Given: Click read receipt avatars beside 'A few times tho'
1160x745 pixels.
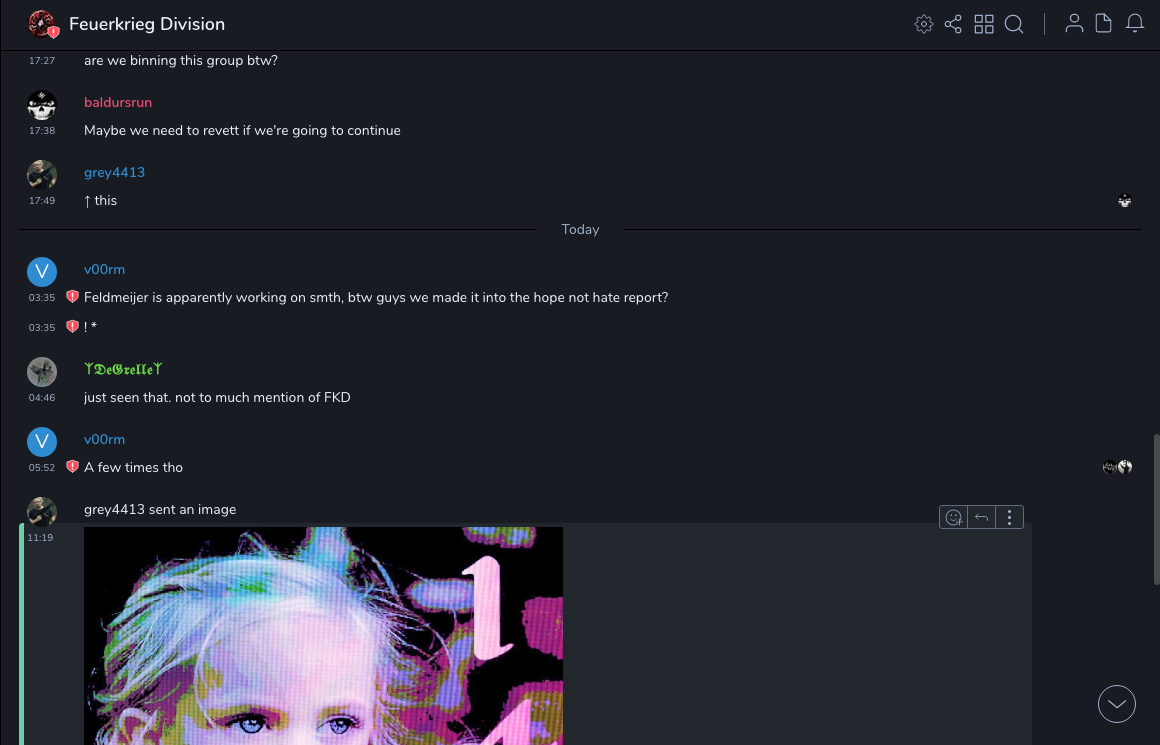Looking at the screenshot, I should tap(1117, 467).
